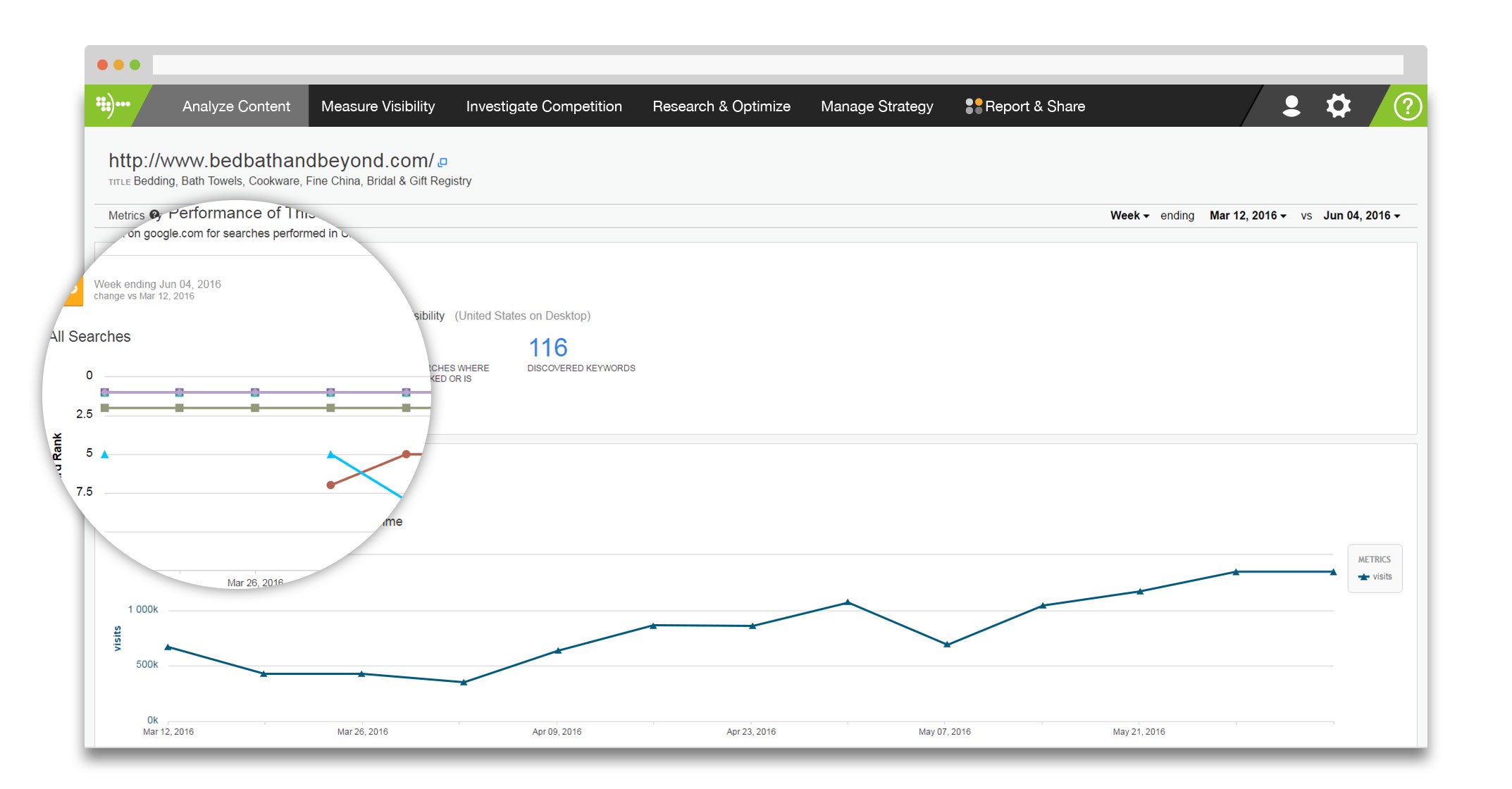Open the Manage Strategy tab

coord(876,106)
